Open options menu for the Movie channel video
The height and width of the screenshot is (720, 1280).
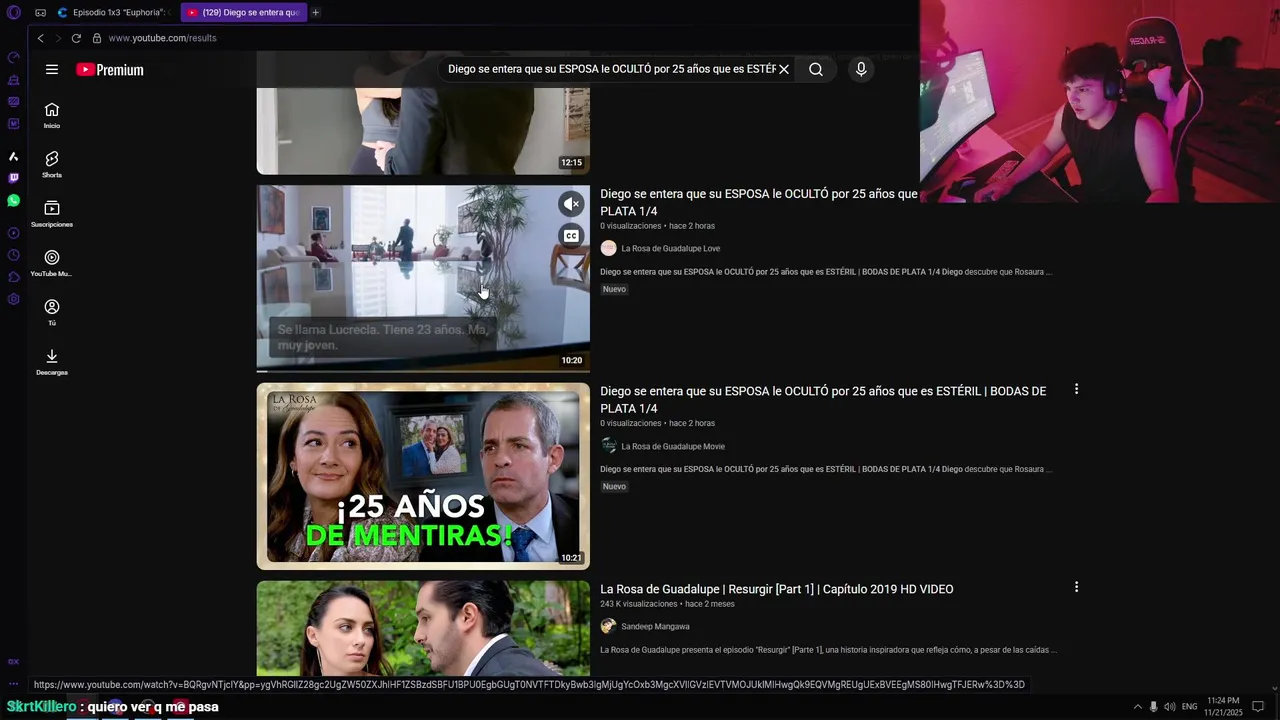(1076, 389)
